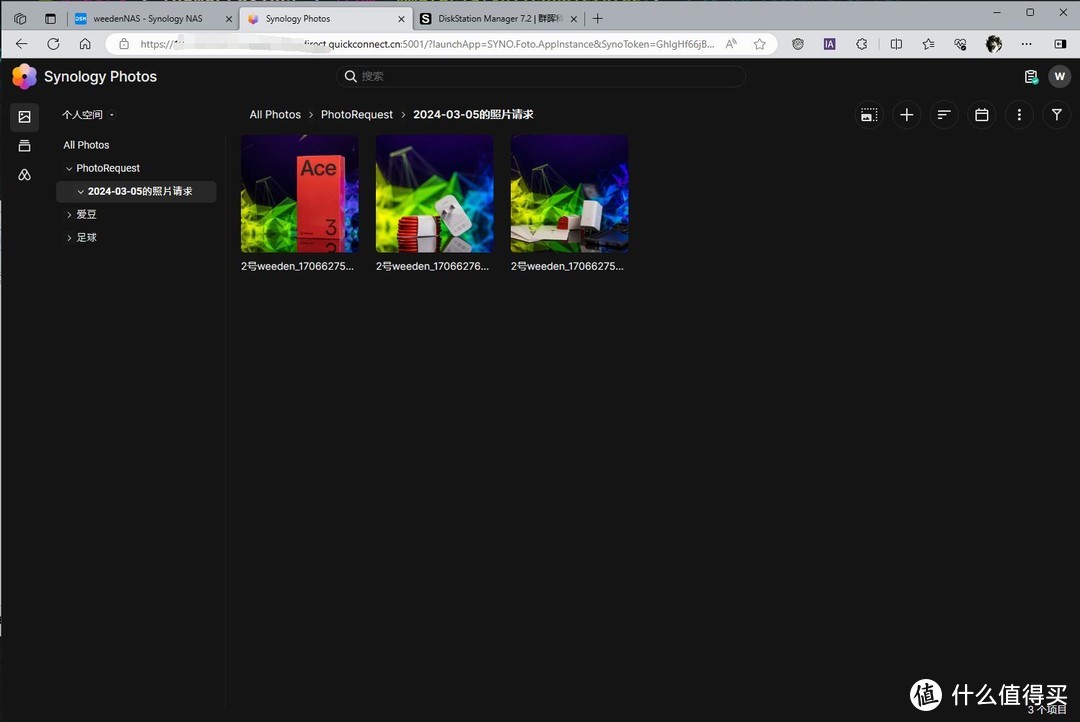Screen dimensions: 1080x722
Task: Click the read aloud icon in address bar
Action: [x=731, y=44]
